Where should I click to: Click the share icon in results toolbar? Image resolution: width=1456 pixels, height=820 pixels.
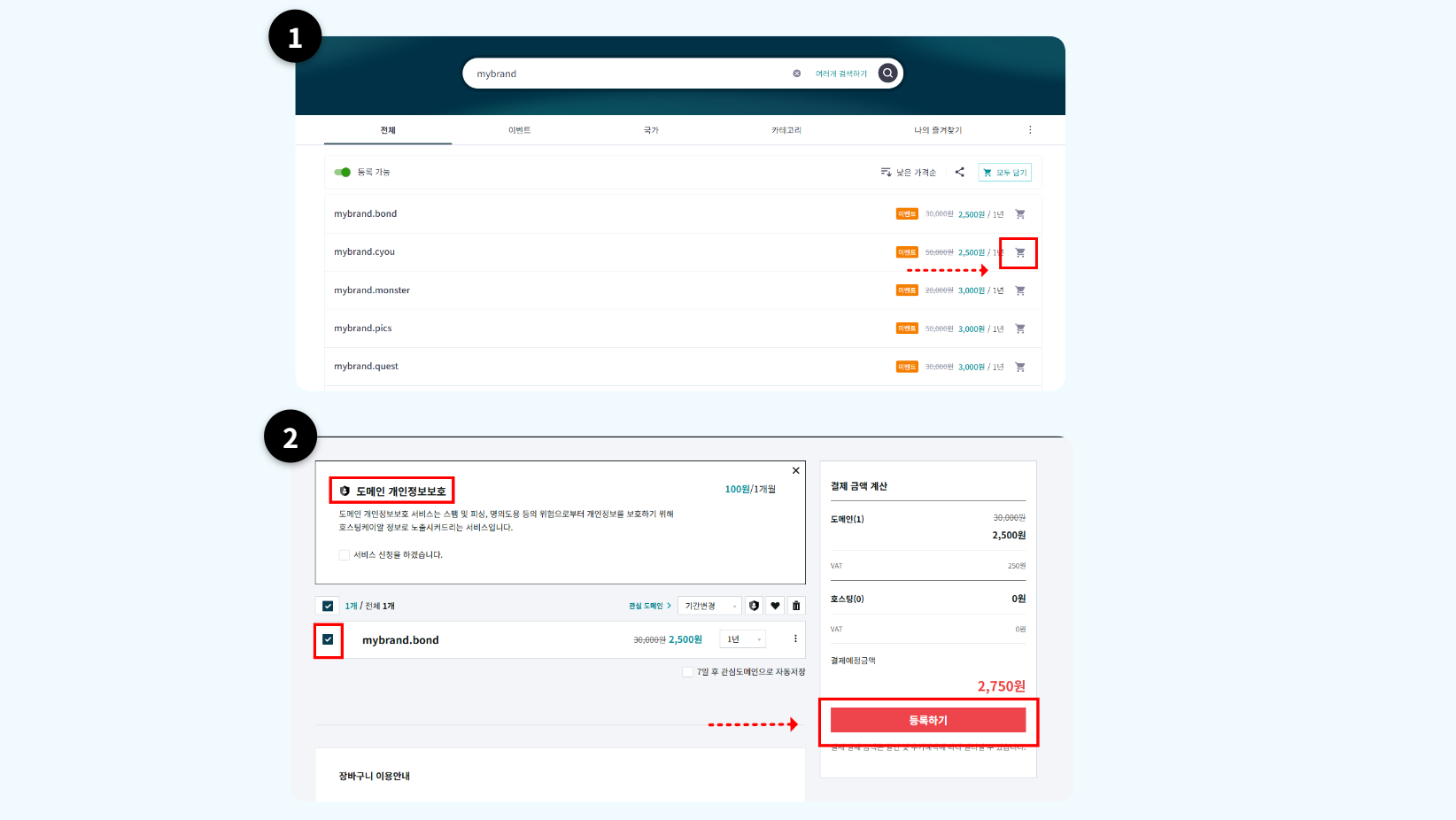pos(959,172)
